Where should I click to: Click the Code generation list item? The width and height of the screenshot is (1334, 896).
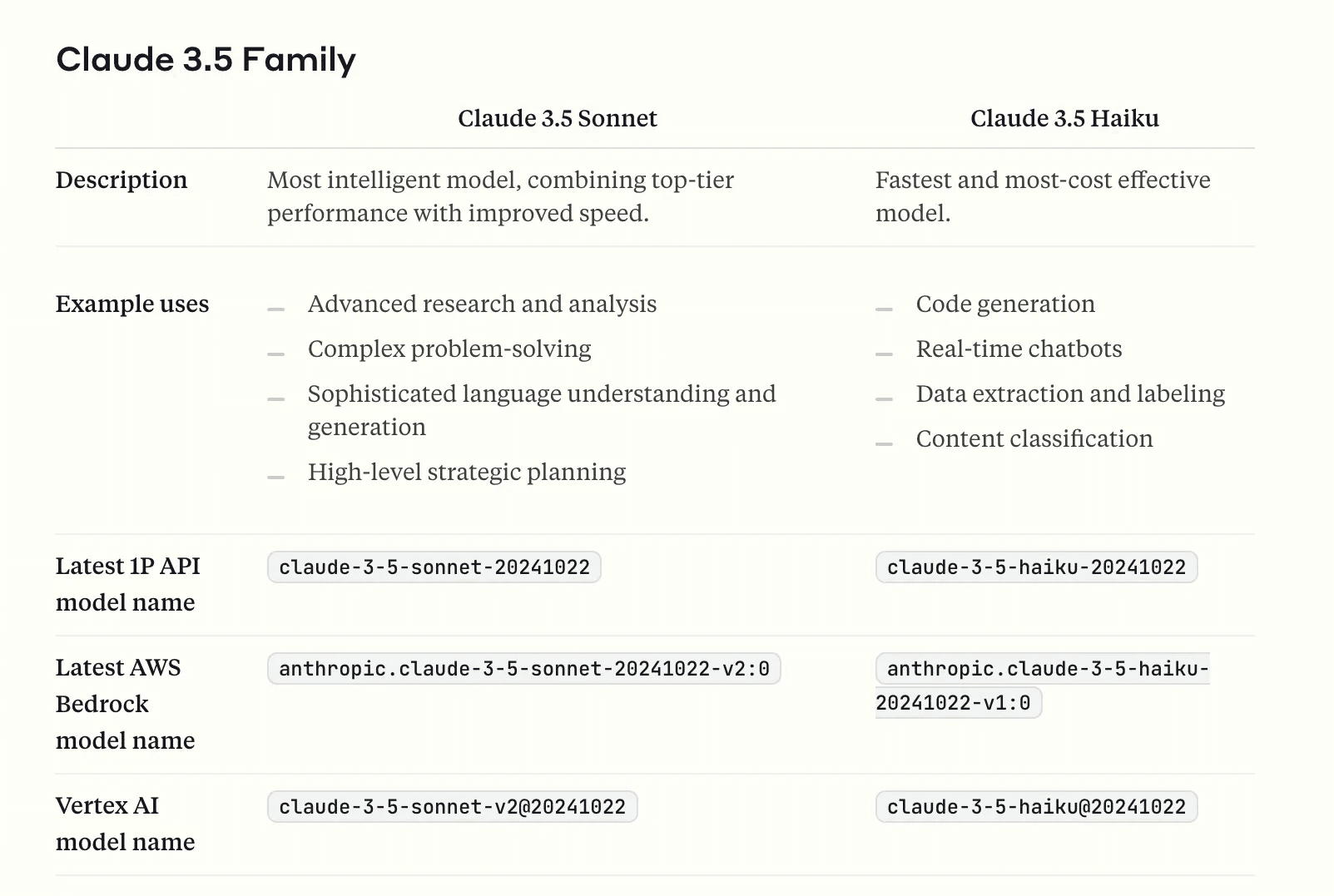1005,304
